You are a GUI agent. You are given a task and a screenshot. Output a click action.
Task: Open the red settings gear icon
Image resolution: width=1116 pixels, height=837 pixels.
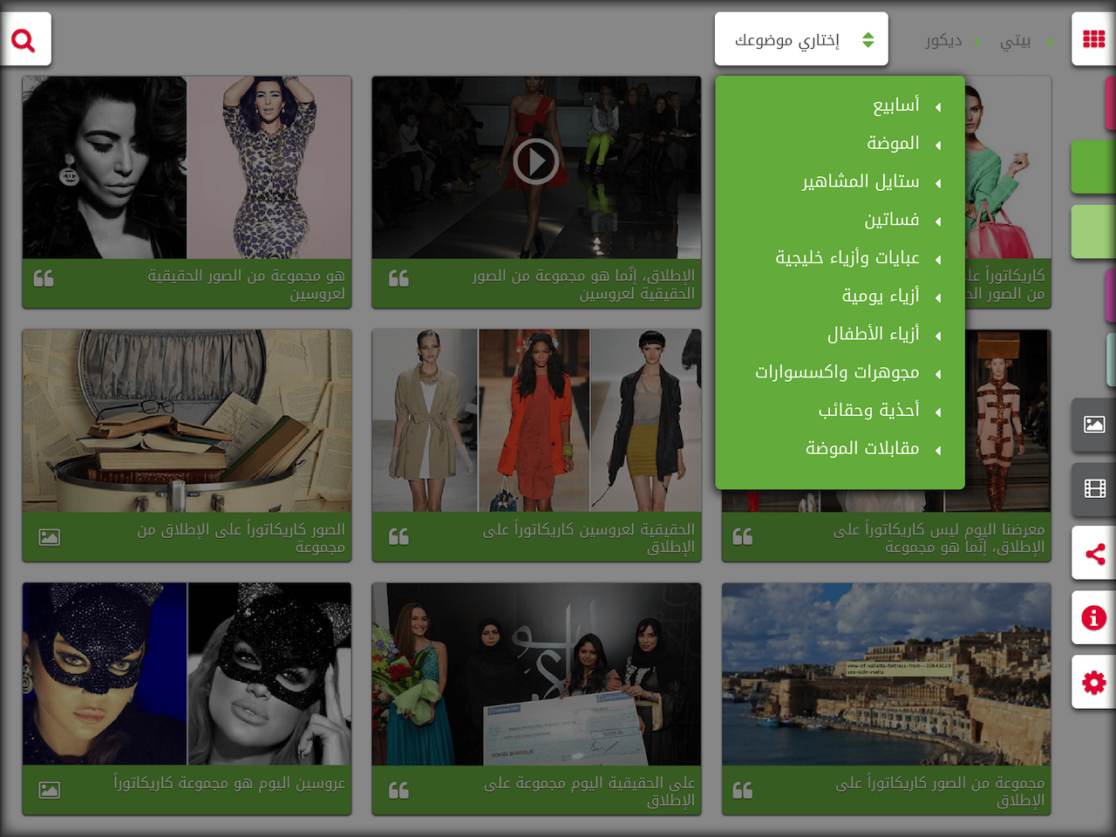pos(1094,682)
